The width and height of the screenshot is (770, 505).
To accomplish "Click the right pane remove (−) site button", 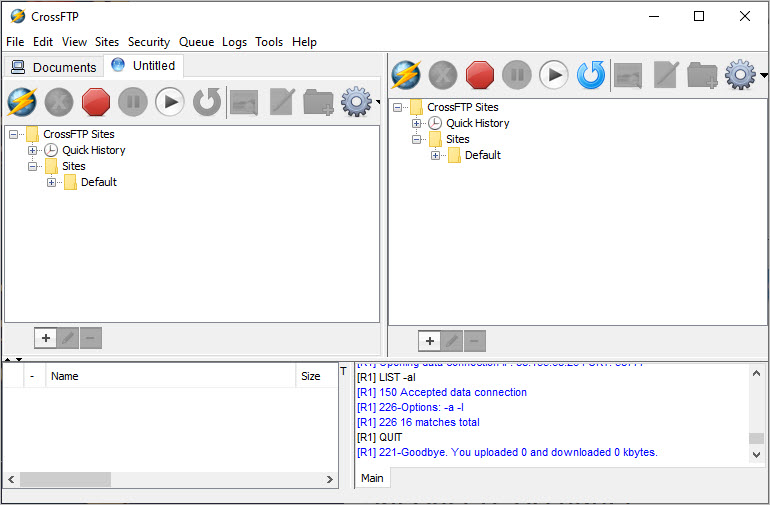I will [474, 341].
